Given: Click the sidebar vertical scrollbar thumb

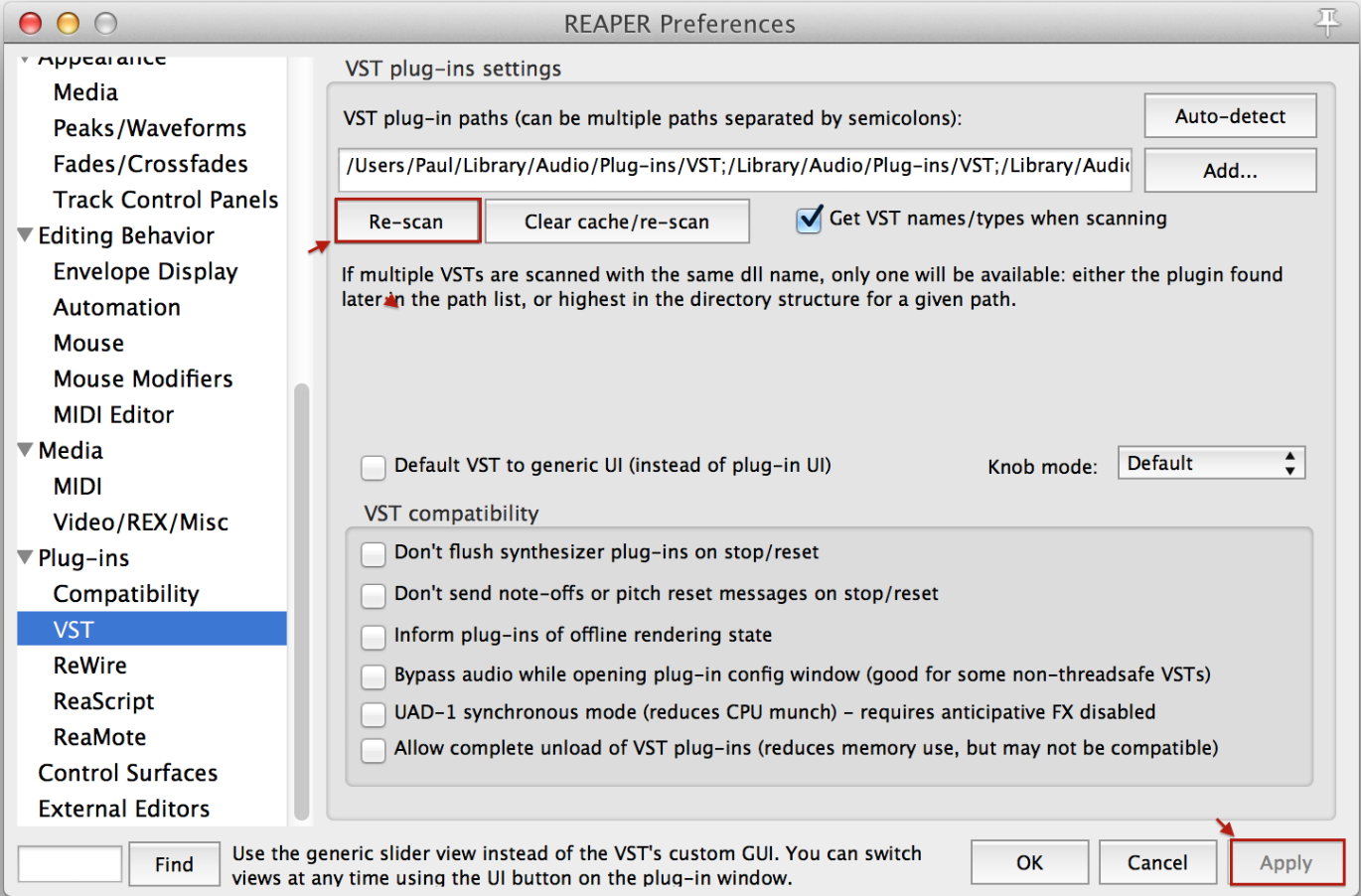Looking at the screenshot, I should [301, 601].
